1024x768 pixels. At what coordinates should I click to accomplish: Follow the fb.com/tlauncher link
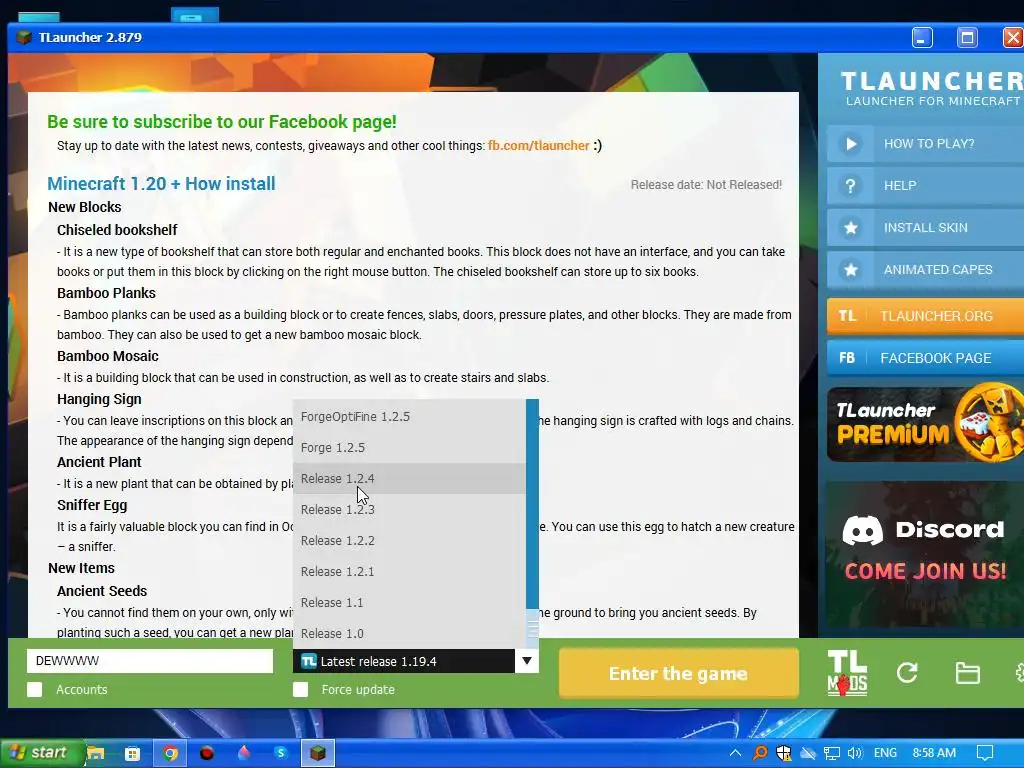point(538,146)
